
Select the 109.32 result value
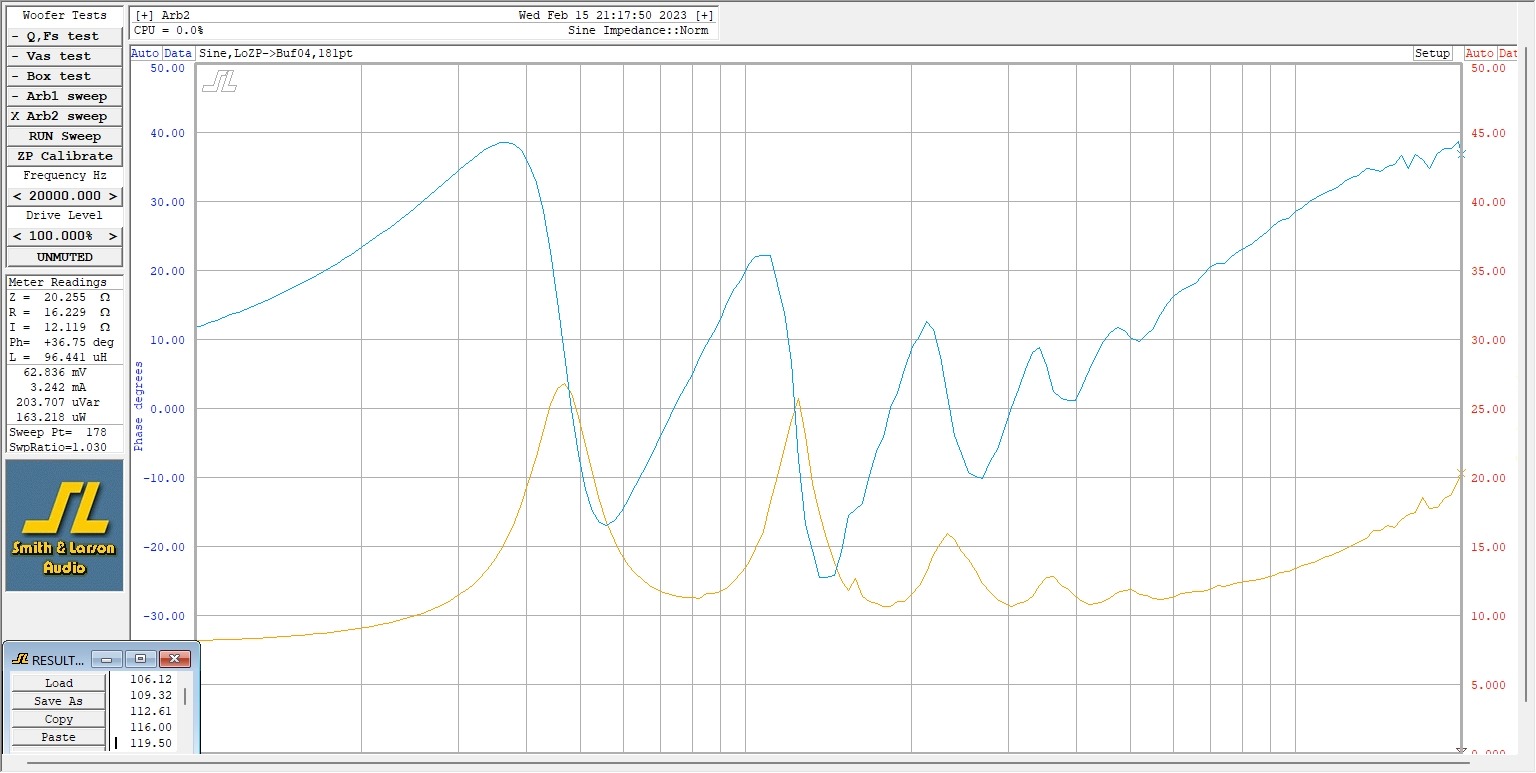(x=151, y=695)
